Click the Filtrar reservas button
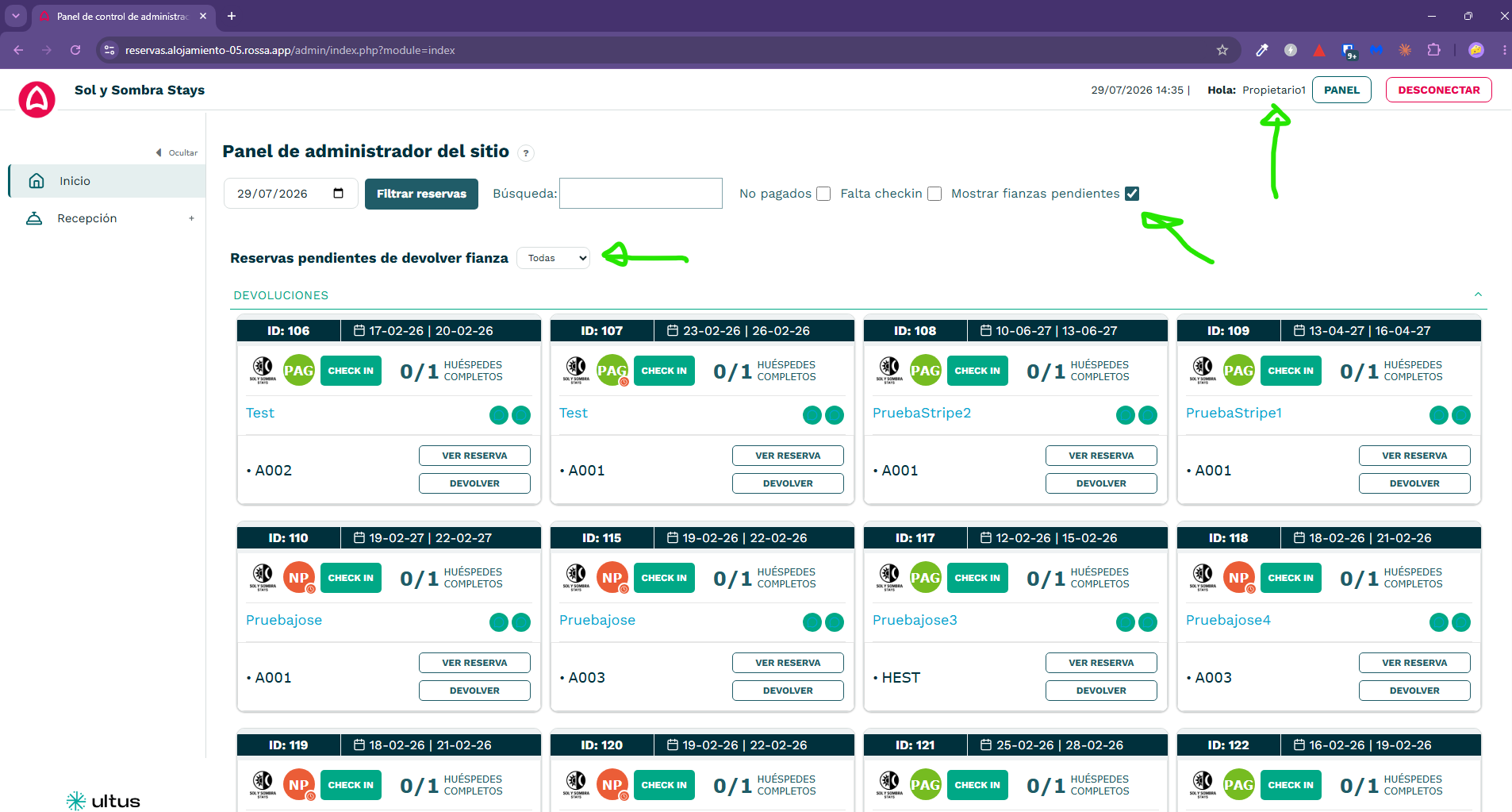The width and height of the screenshot is (1512, 812). point(421,194)
